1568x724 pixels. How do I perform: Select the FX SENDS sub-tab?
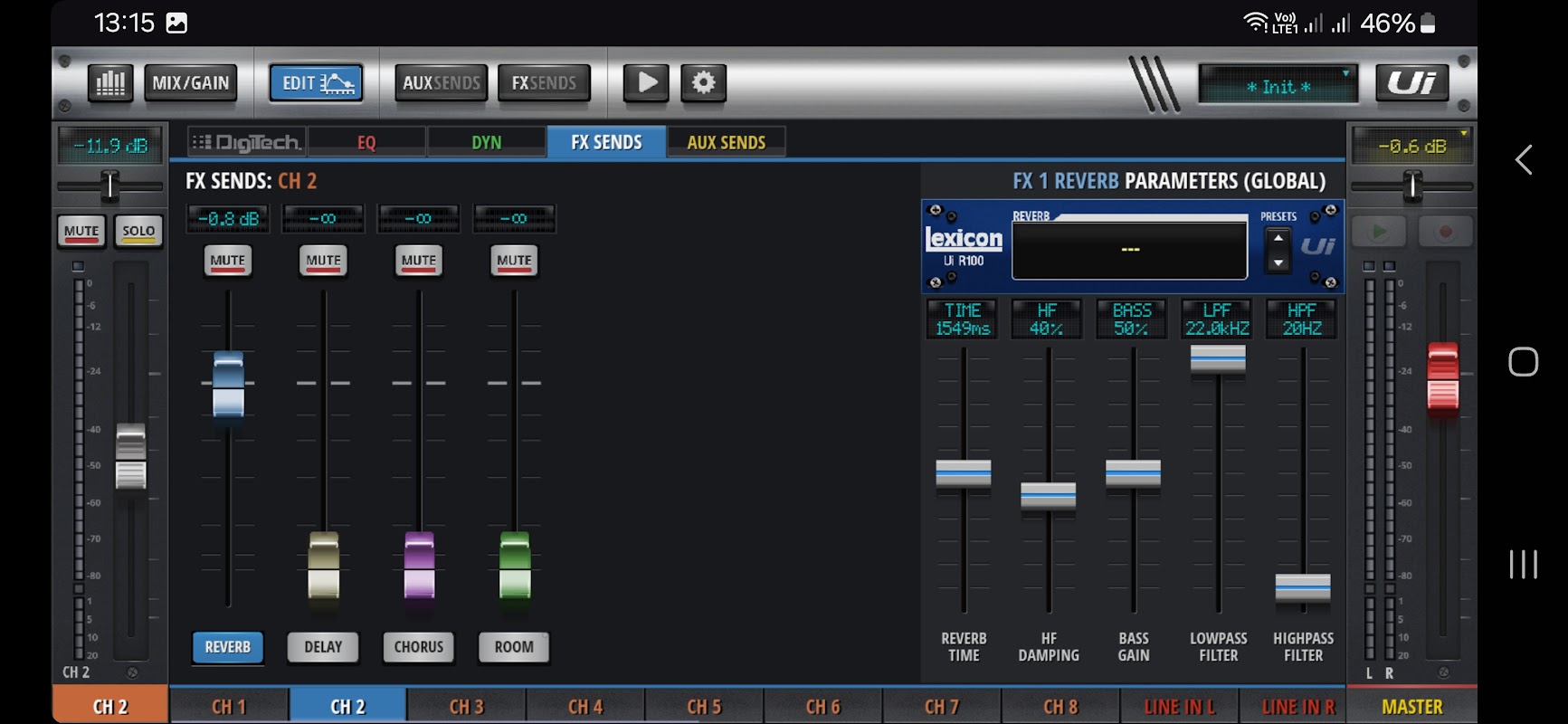click(606, 142)
